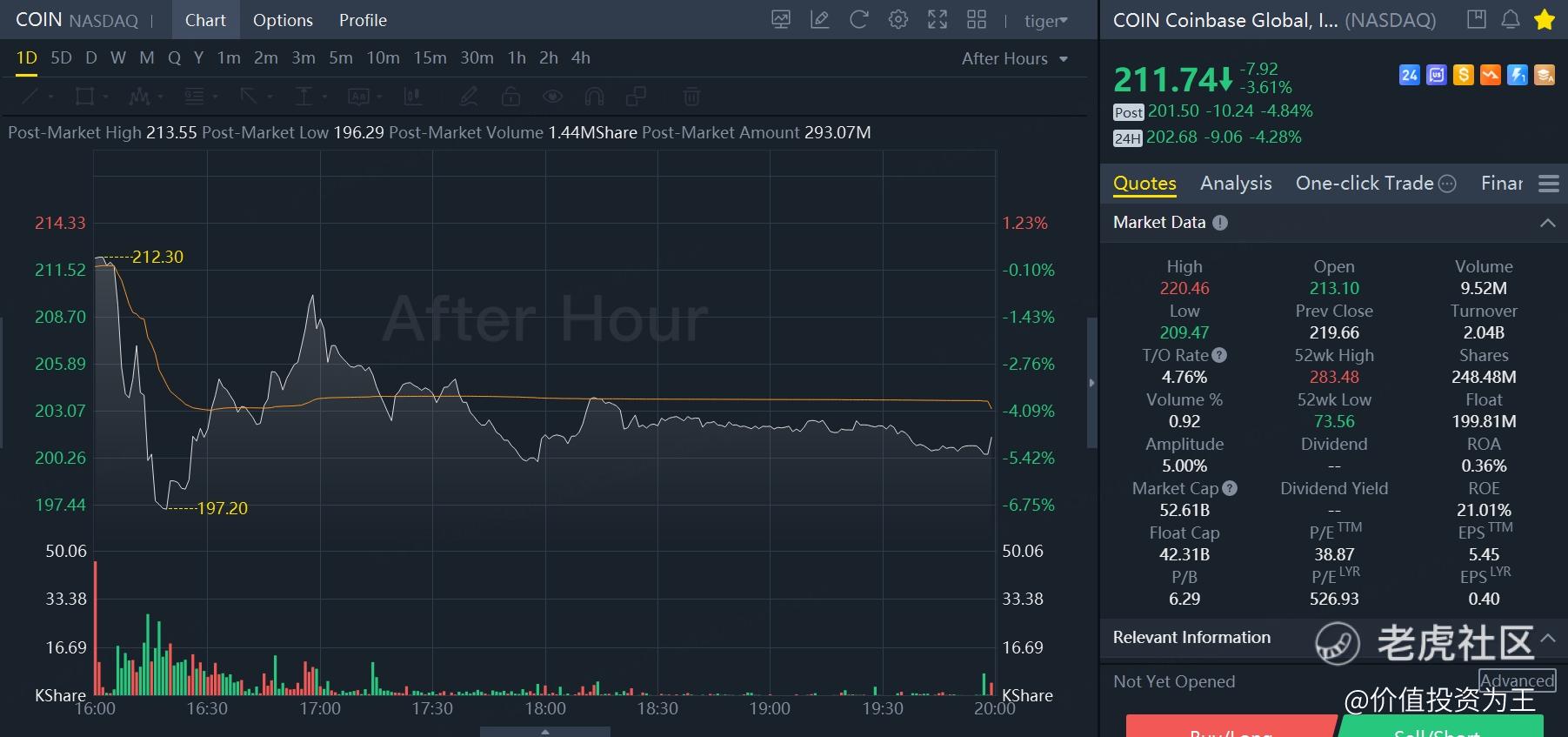This screenshot has width=1568, height=737.
Task: Click the blue lightning badge icon
Action: pos(1518,75)
